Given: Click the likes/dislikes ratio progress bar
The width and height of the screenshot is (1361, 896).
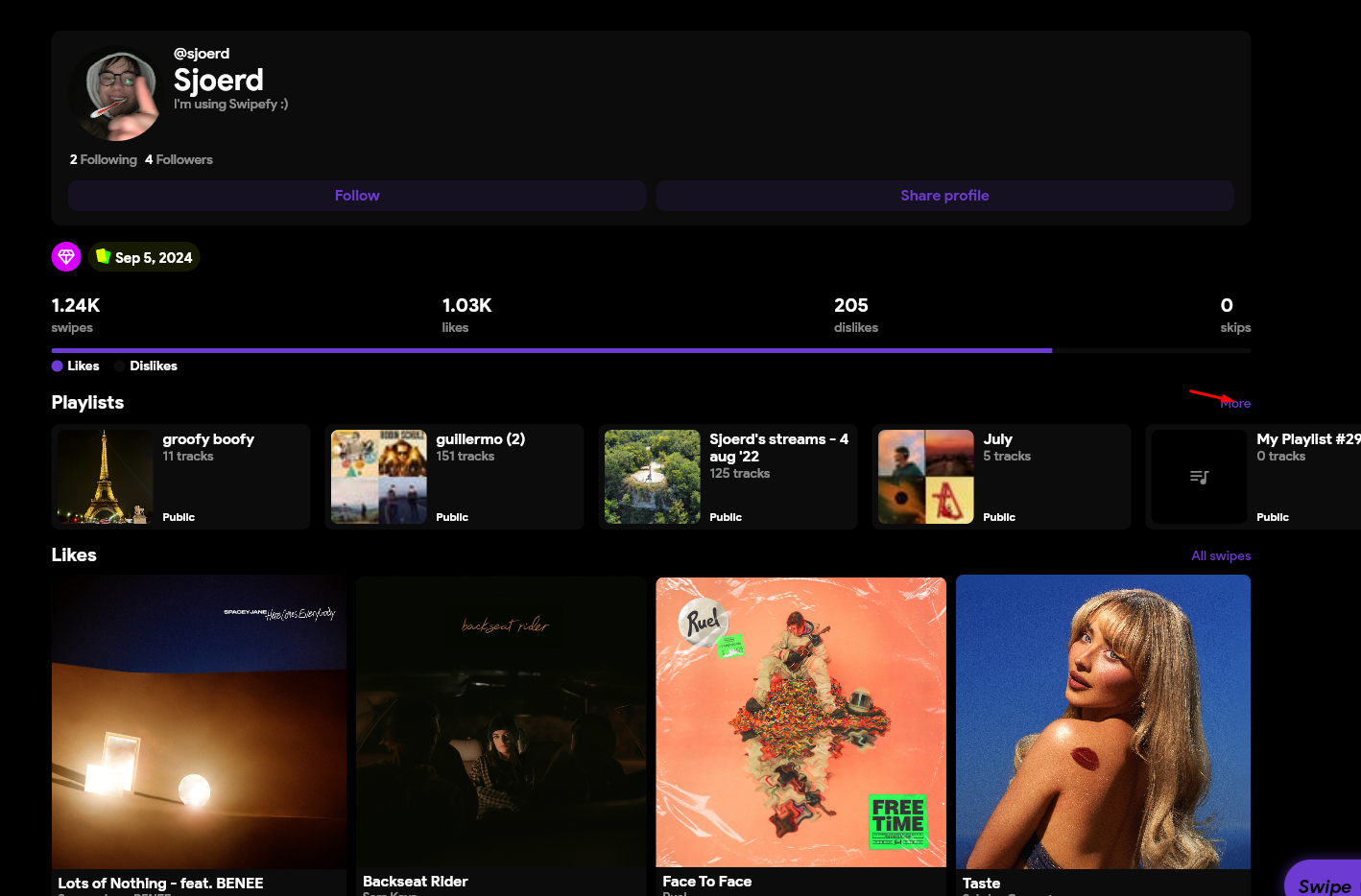Looking at the screenshot, I should [650, 350].
